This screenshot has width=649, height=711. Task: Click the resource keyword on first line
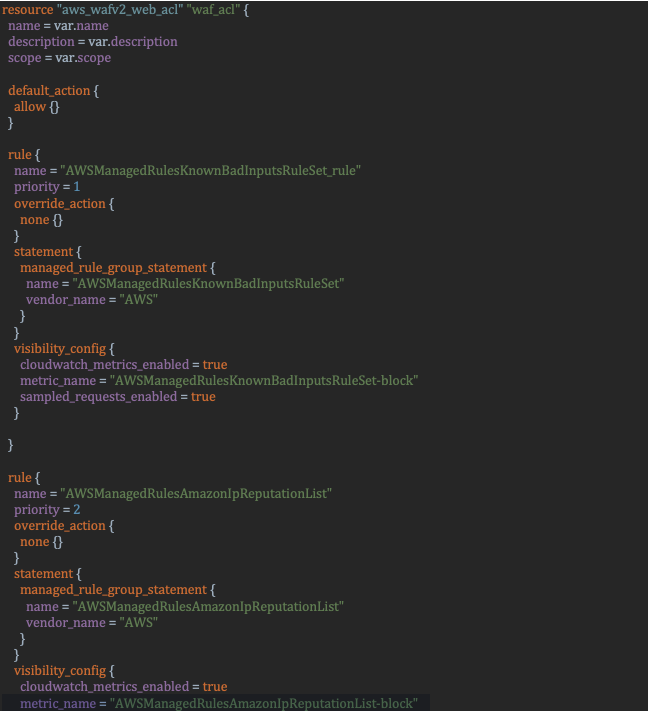(x=28, y=10)
